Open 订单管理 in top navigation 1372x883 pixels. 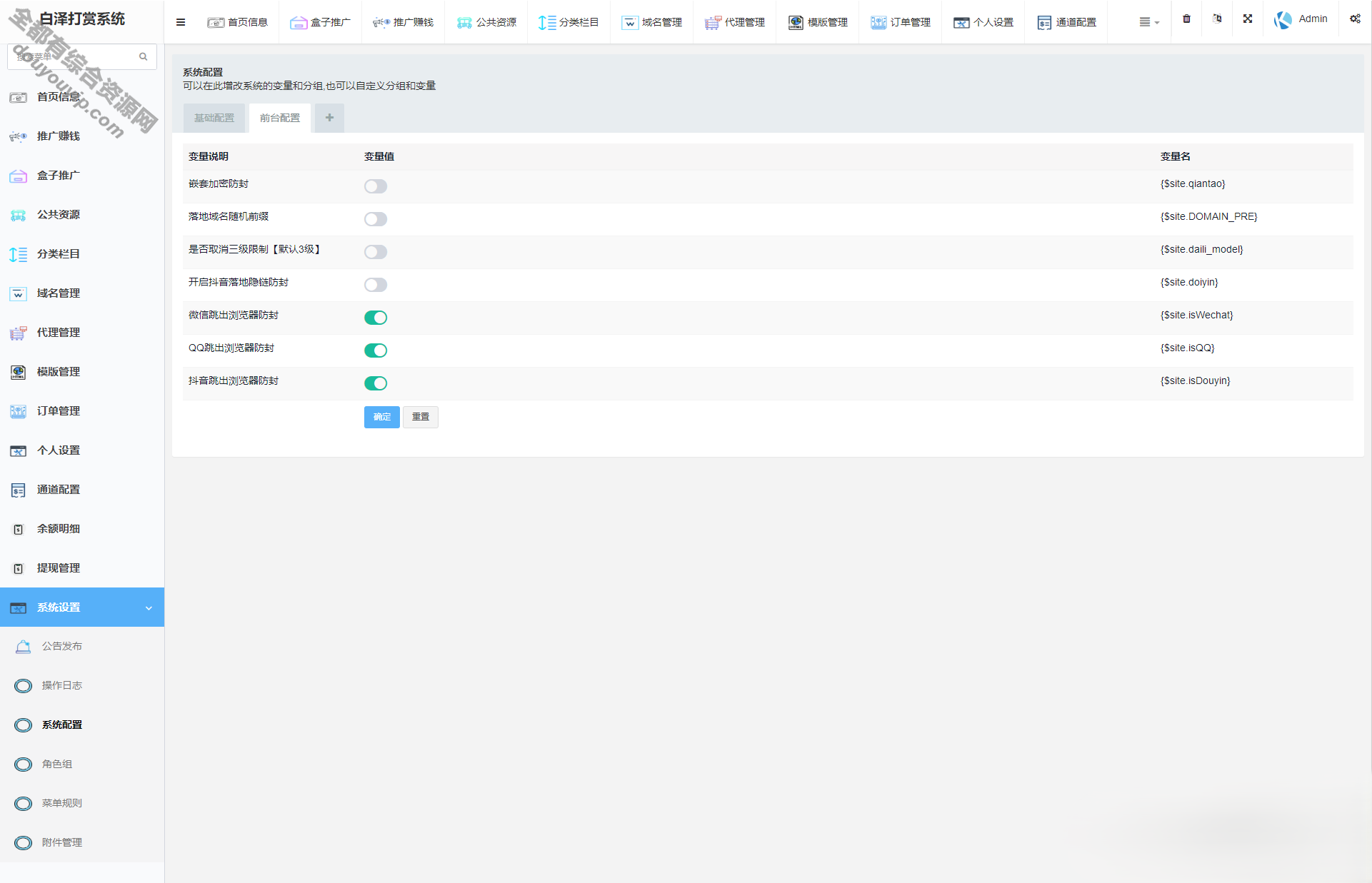click(901, 22)
